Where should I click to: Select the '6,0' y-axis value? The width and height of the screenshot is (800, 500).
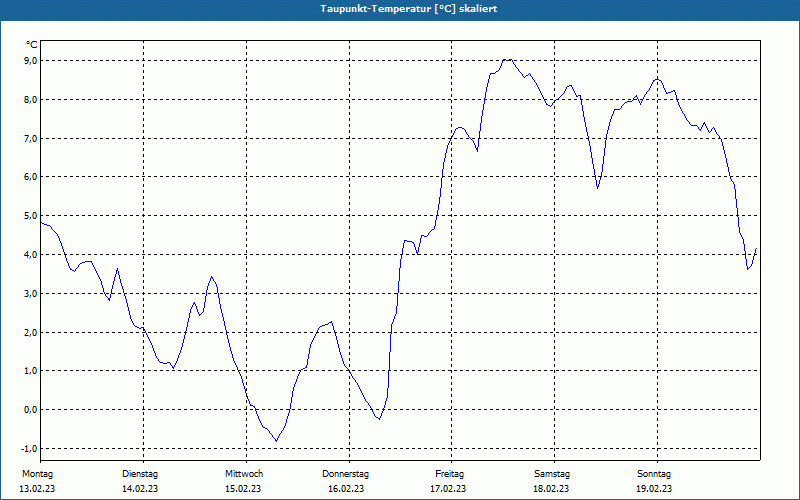tap(31, 177)
